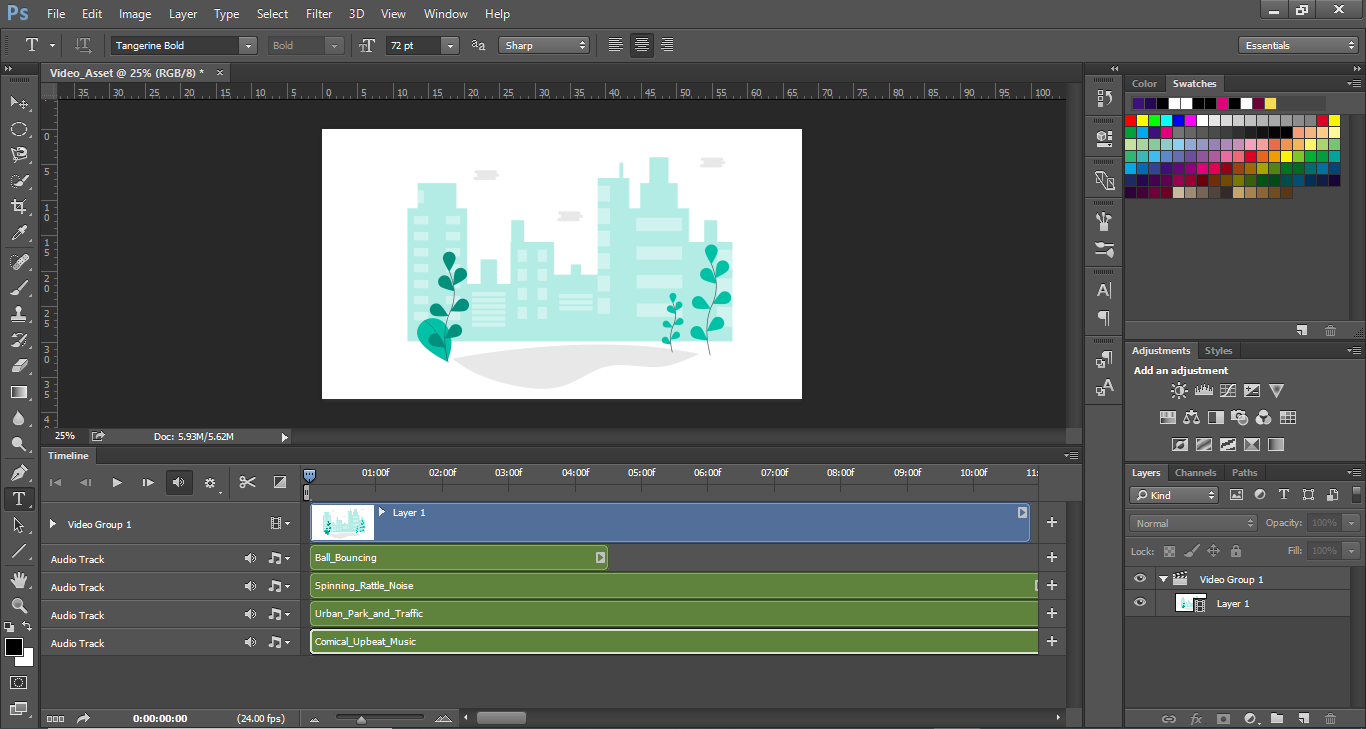This screenshot has height=729, width=1366.
Task: Mute the Spinning_Rattle_Noise audio track
Action: (x=250, y=587)
